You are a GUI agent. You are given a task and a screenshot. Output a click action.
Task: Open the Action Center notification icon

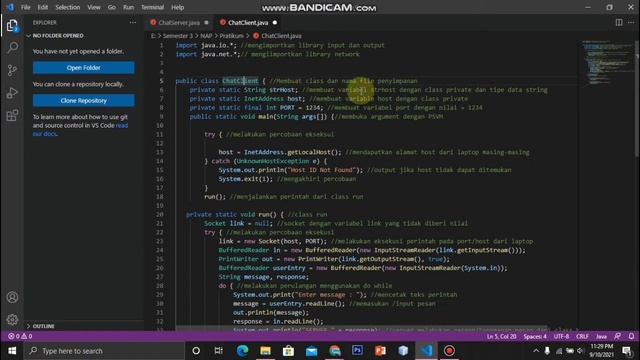pyautogui.click(x=627, y=351)
